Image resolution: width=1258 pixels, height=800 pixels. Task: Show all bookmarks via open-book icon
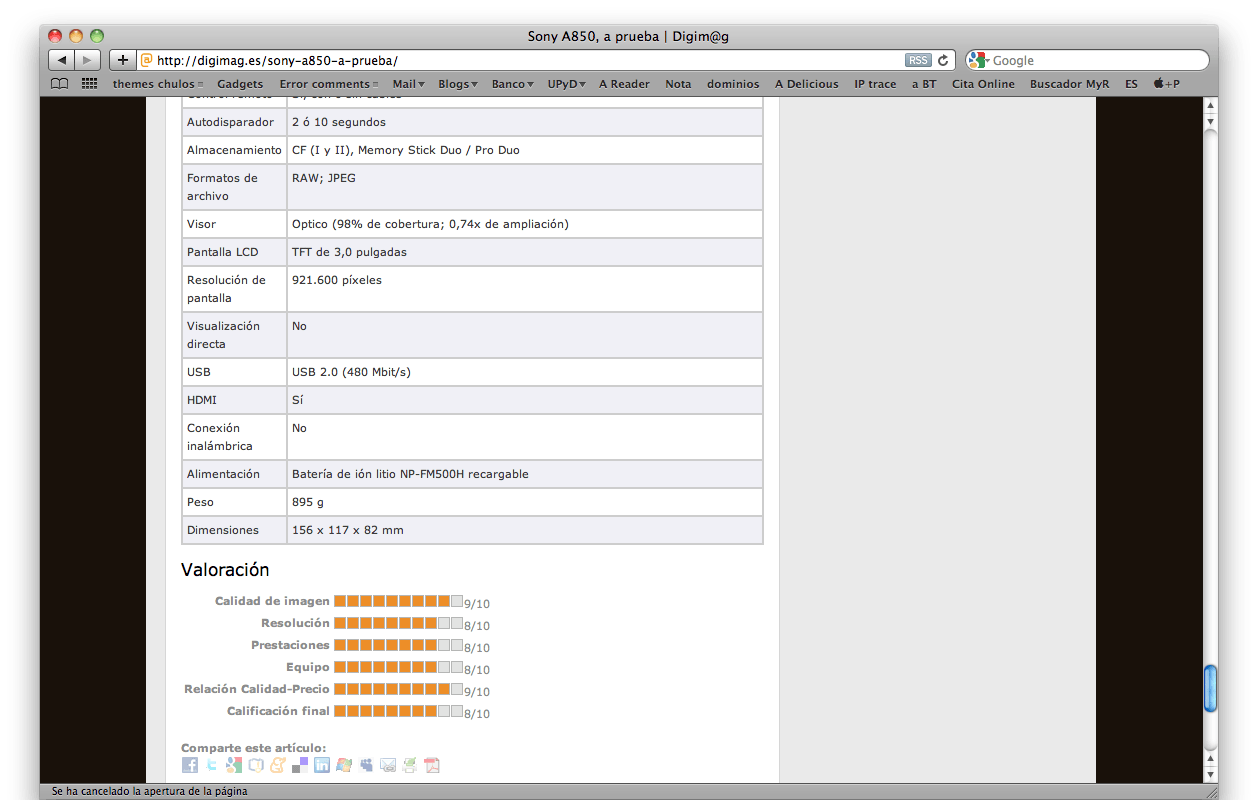pos(60,84)
